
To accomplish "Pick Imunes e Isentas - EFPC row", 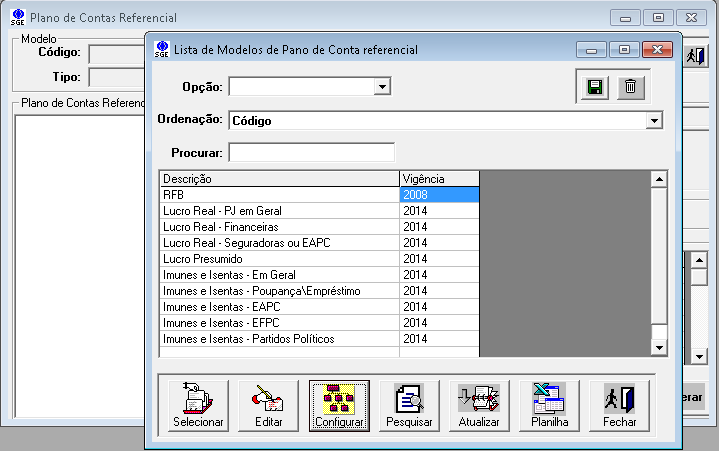I will pos(279,323).
